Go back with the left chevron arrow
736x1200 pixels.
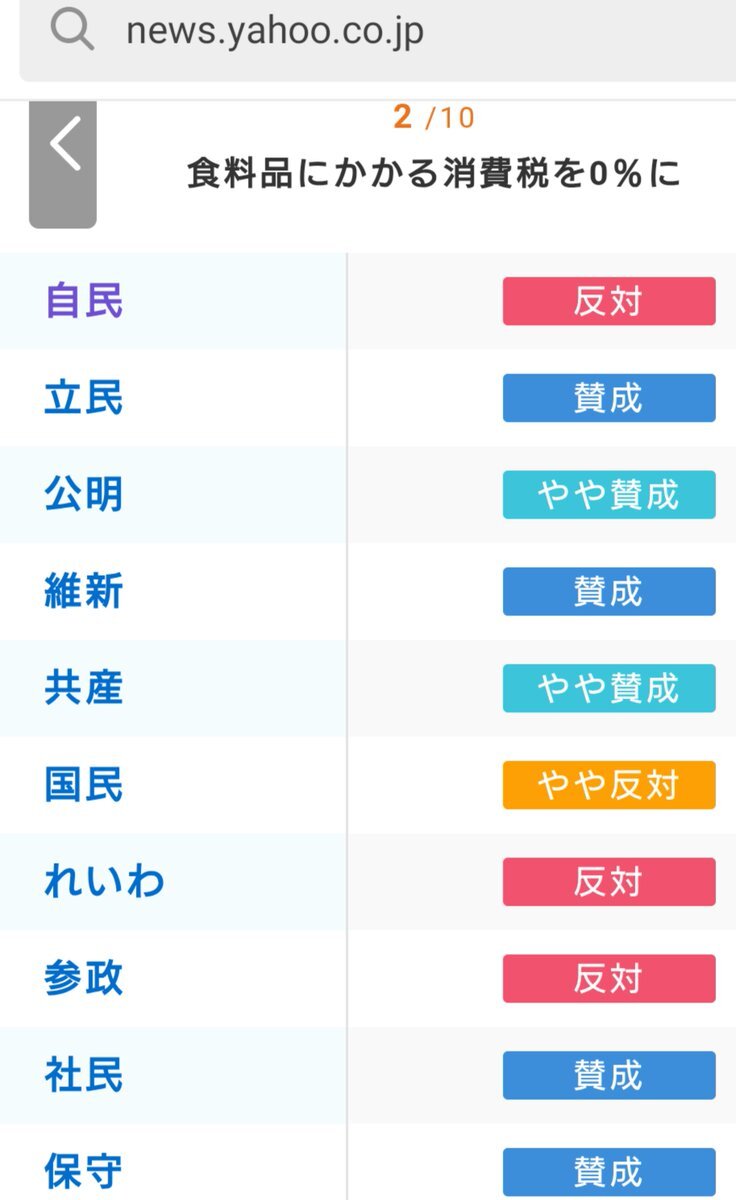coord(63,164)
